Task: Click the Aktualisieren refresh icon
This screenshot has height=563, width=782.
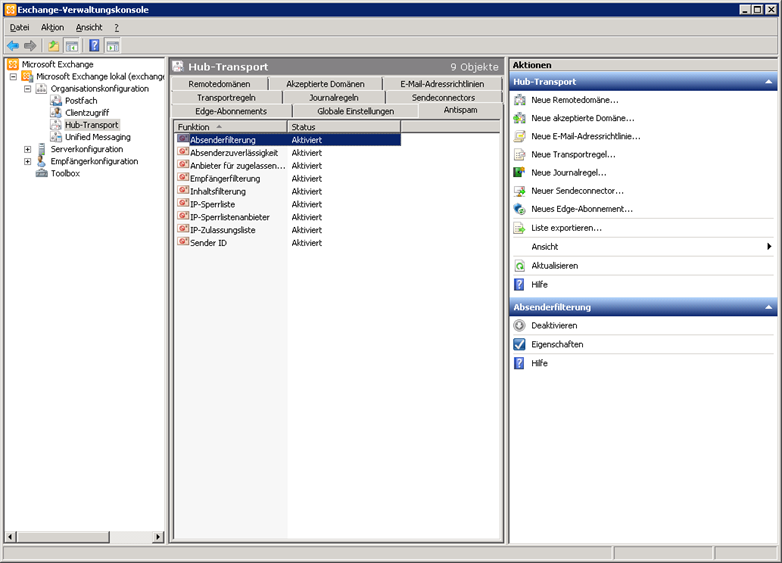Action: tap(519, 266)
